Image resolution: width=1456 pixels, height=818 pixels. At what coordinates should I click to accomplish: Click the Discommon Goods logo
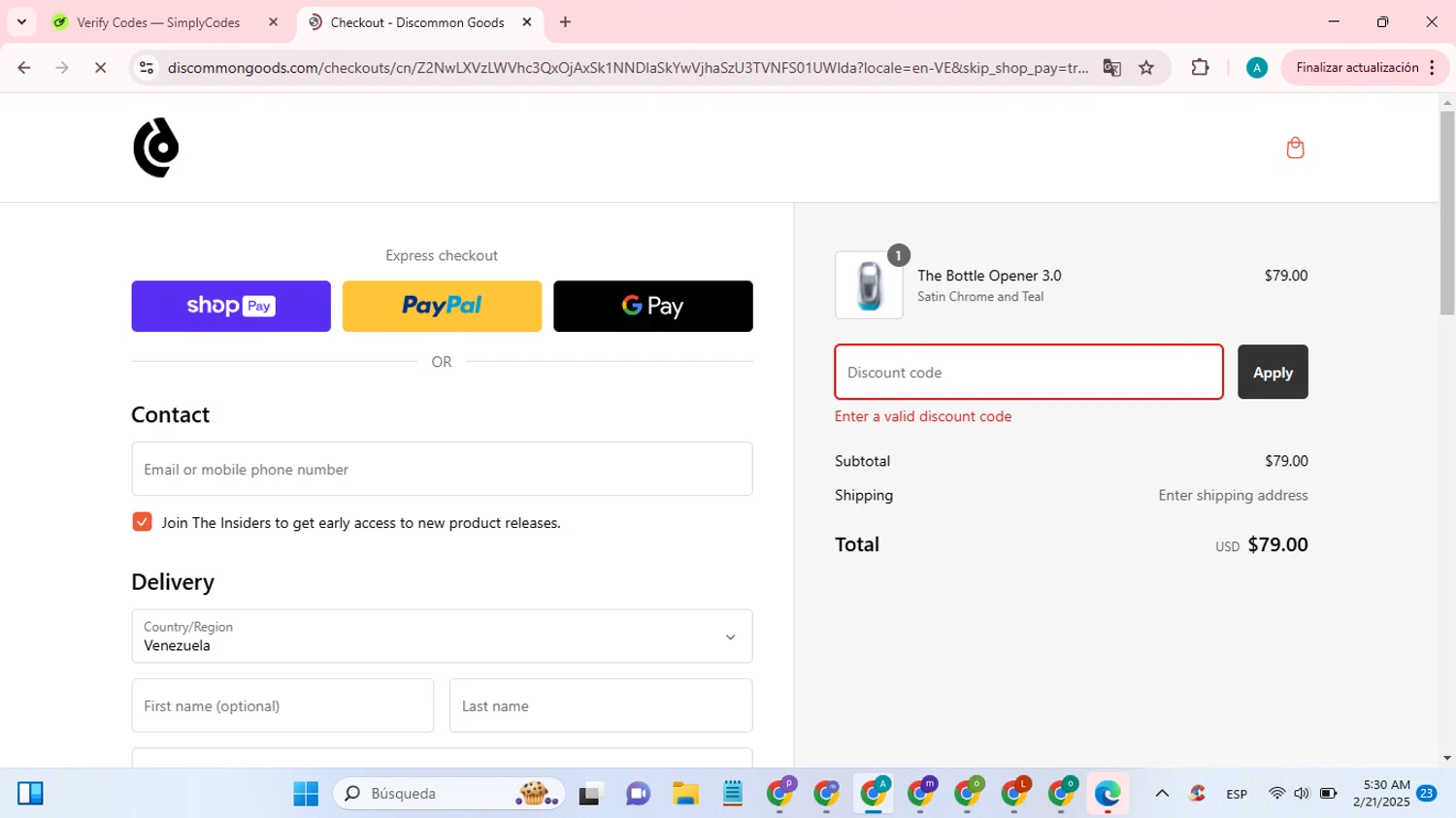[x=156, y=147]
